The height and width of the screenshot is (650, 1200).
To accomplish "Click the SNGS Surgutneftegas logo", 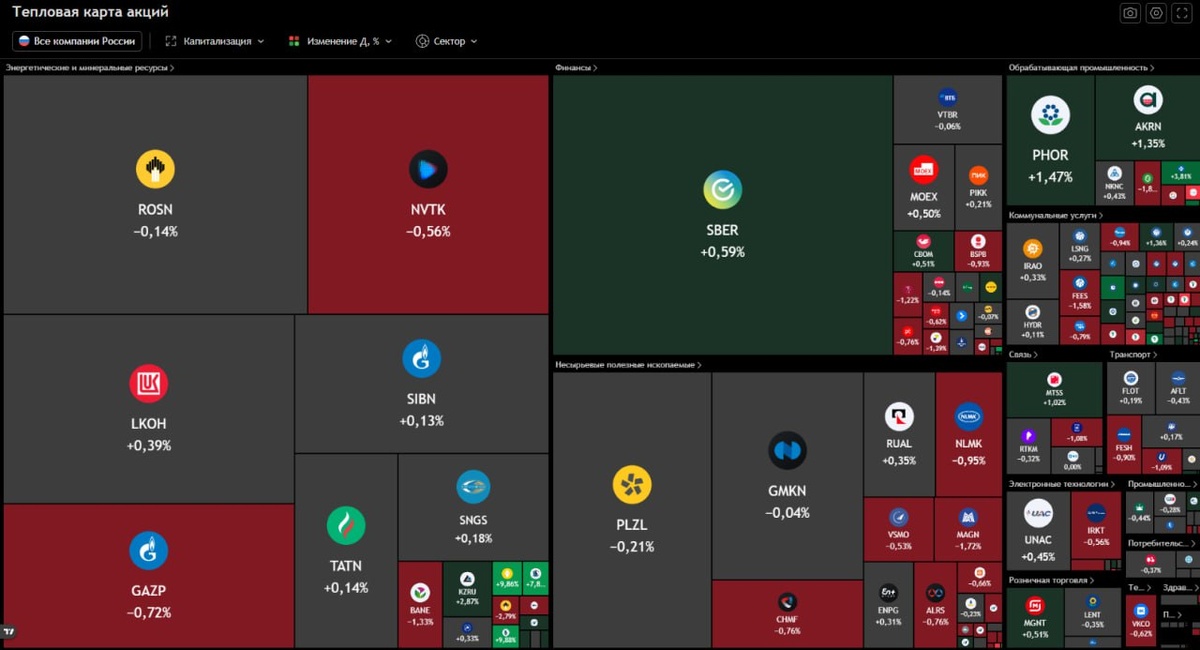I will 473,487.
